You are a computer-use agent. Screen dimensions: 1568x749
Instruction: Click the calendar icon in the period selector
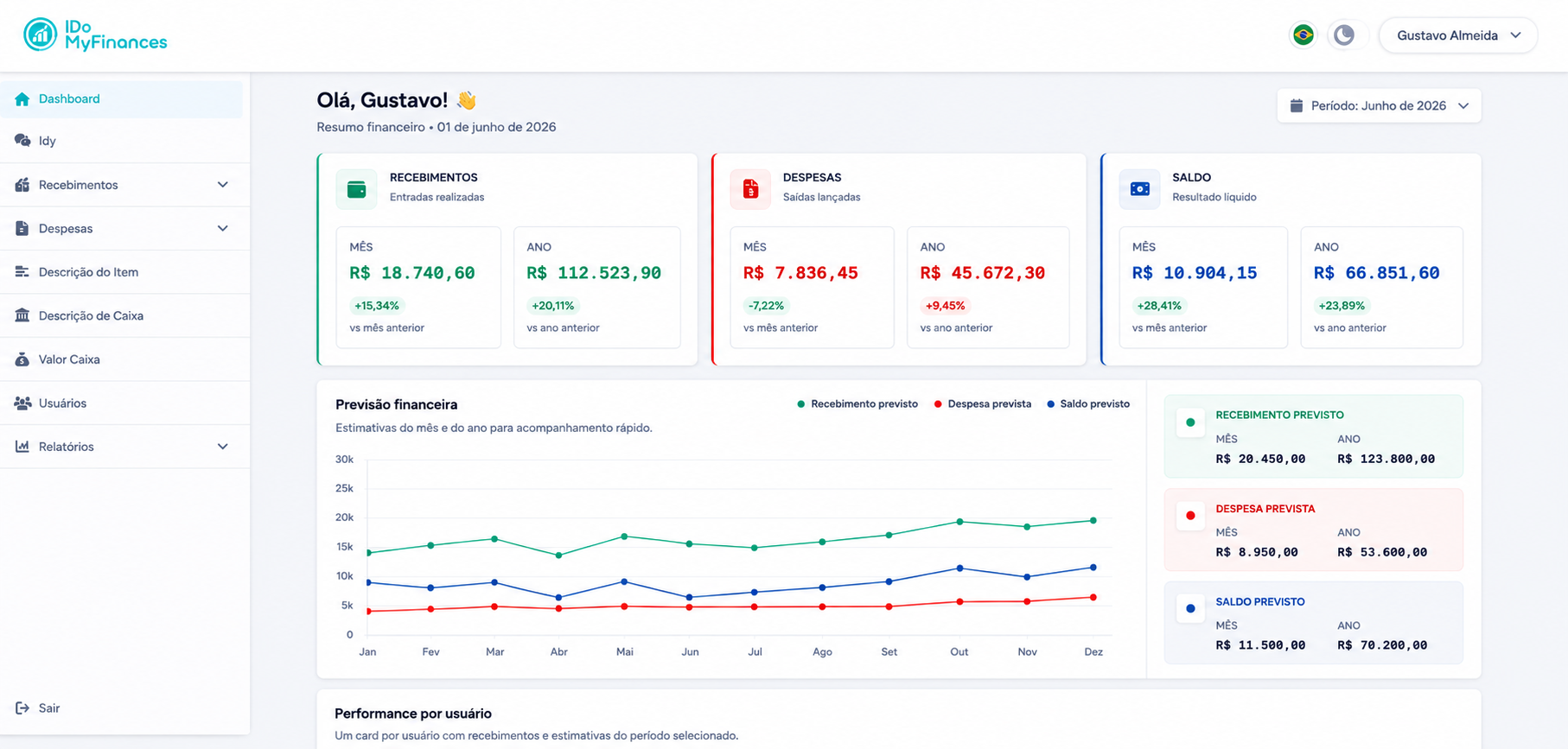[1296, 105]
